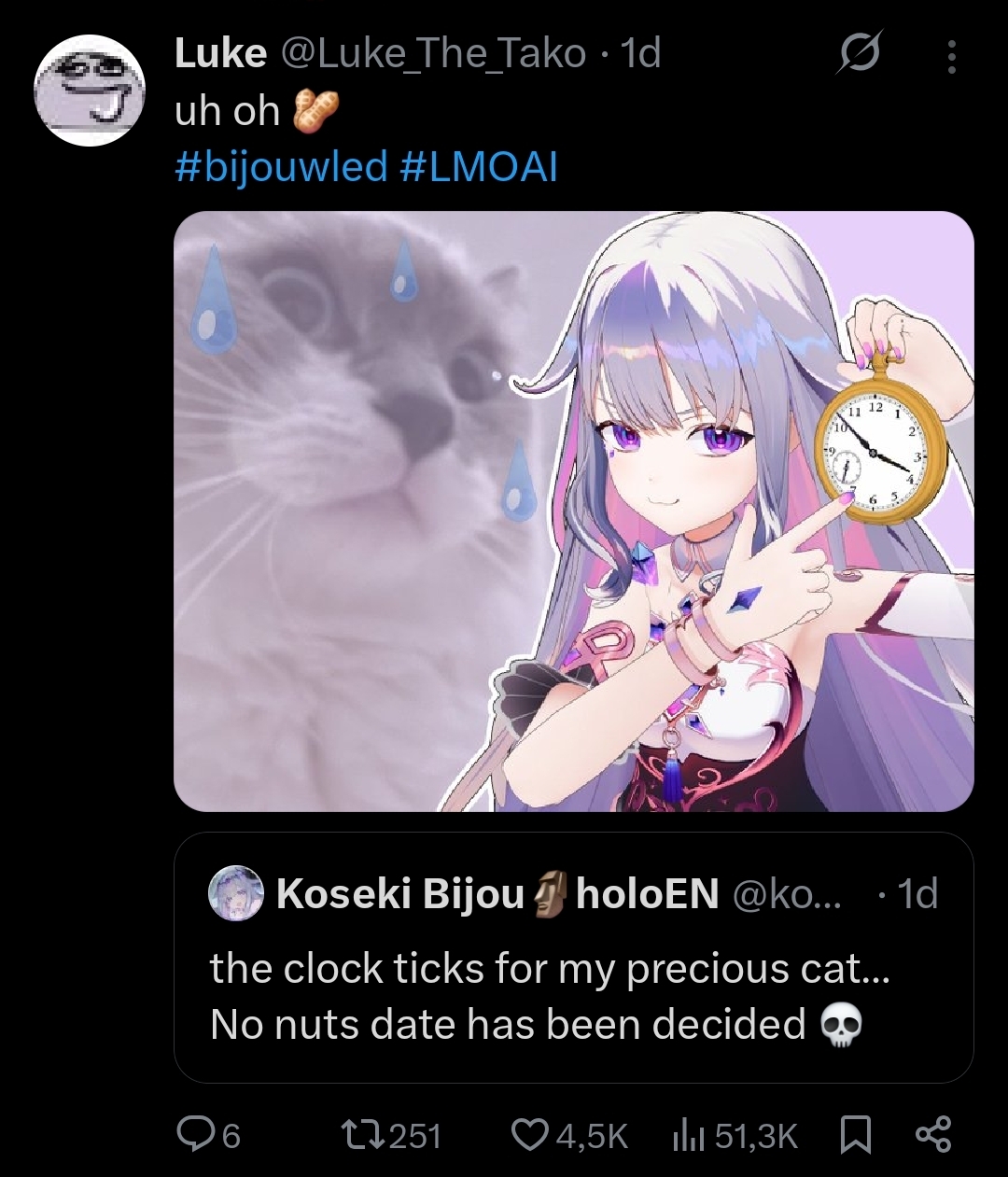Open the attached Bijou and cat image
Screen dimensions: 1008x1177
point(574,511)
